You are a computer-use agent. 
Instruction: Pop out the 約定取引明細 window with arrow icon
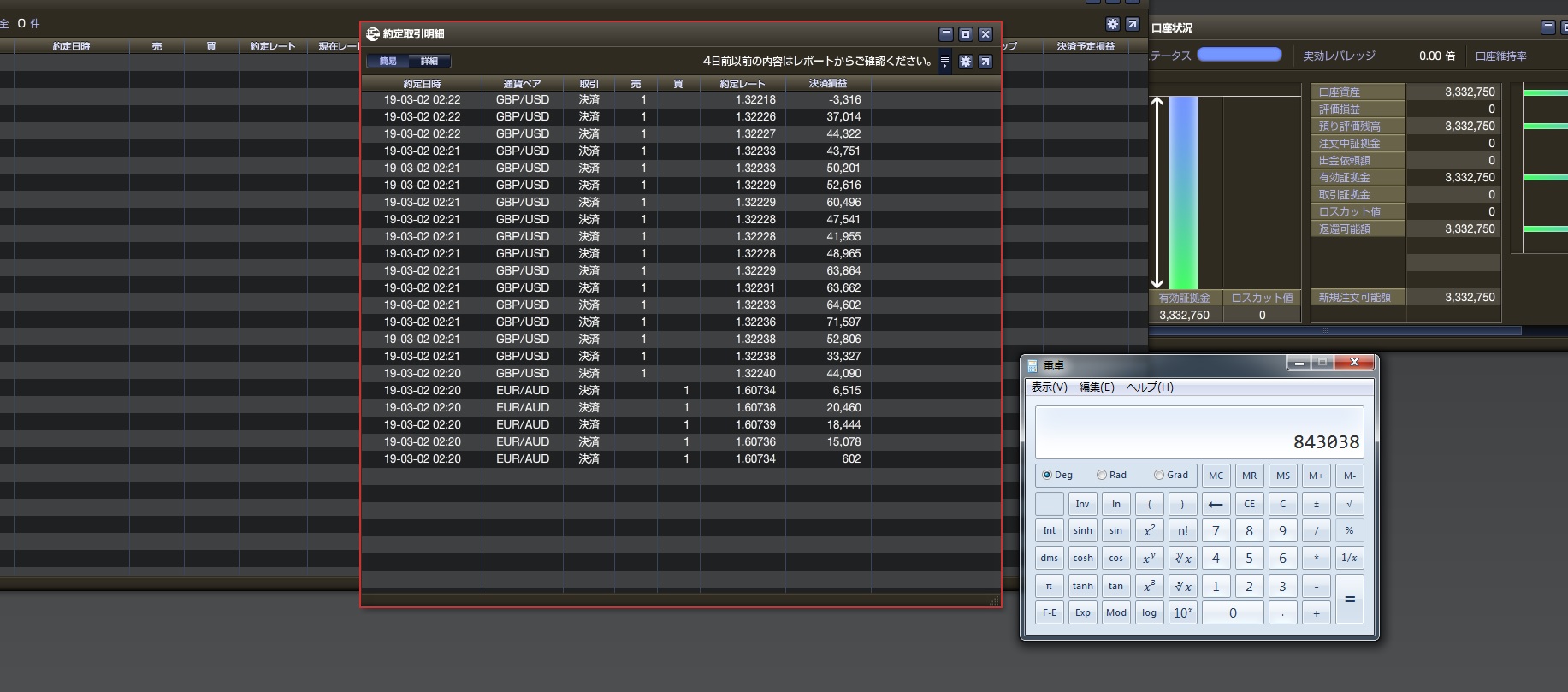pos(985,62)
